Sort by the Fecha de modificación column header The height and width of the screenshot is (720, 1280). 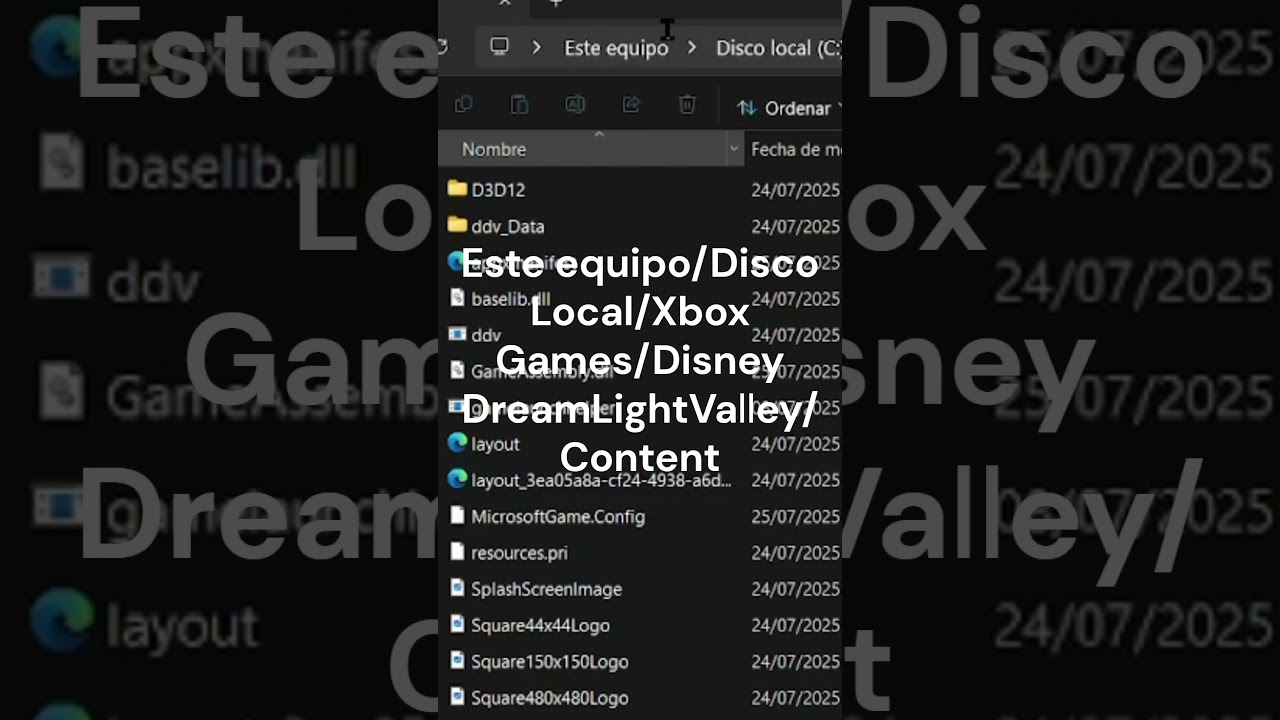point(796,149)
